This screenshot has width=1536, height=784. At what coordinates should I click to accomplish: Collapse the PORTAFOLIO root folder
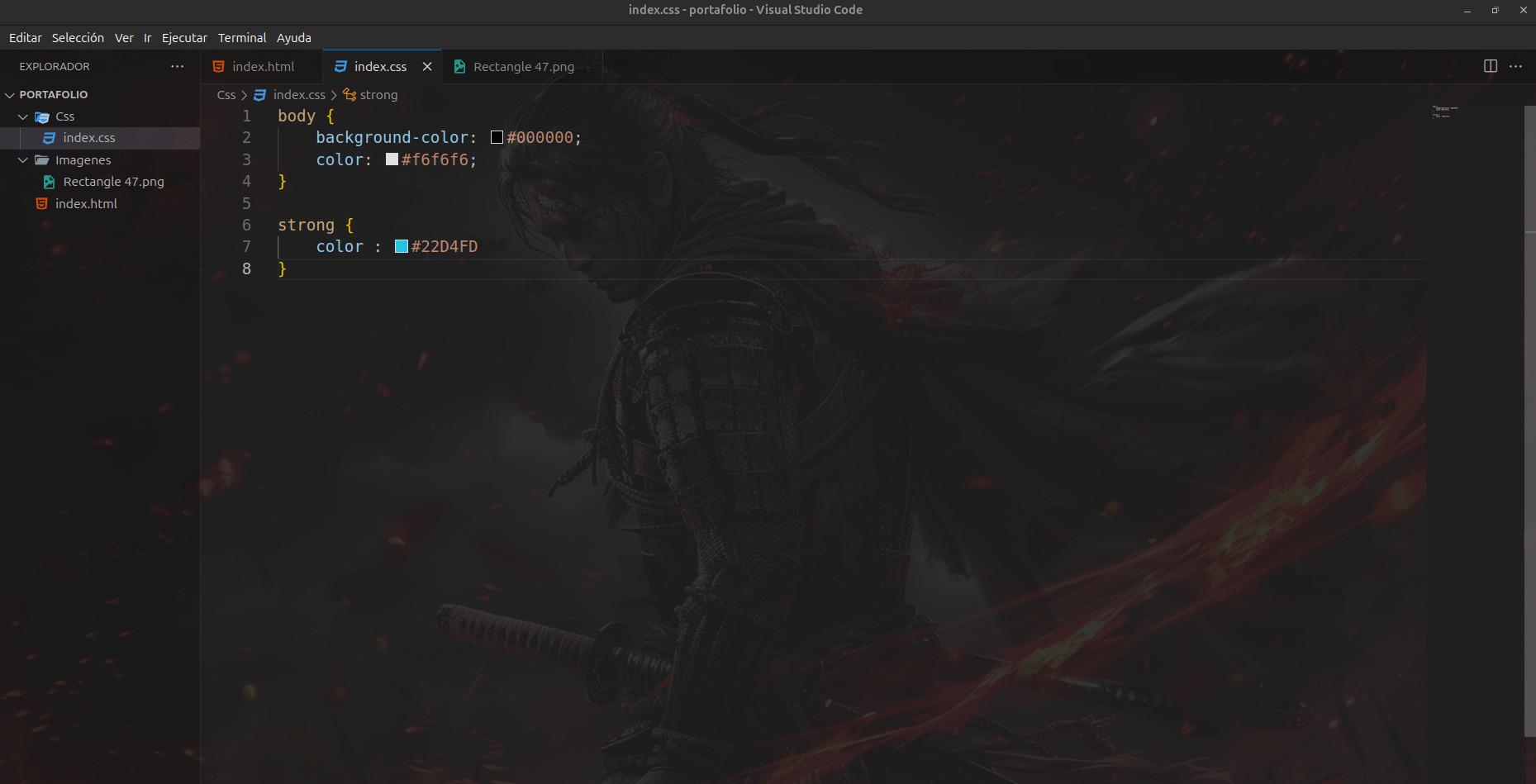pos(10,95)
